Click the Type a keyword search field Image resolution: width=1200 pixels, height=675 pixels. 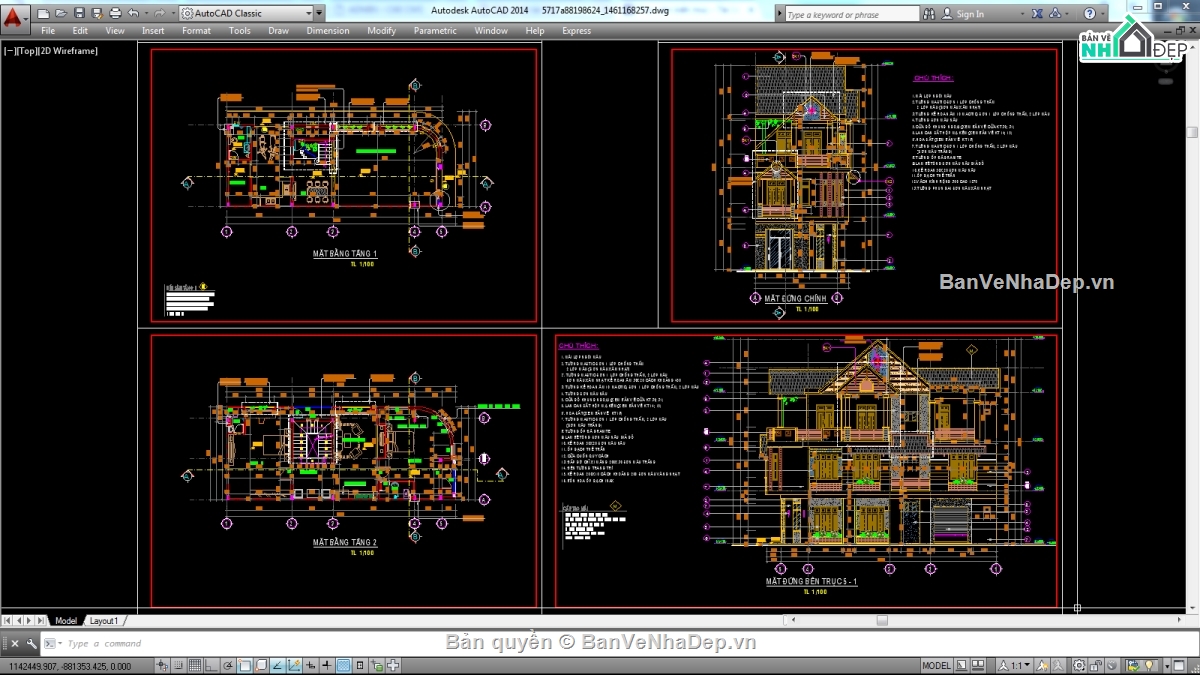(850, 15)
